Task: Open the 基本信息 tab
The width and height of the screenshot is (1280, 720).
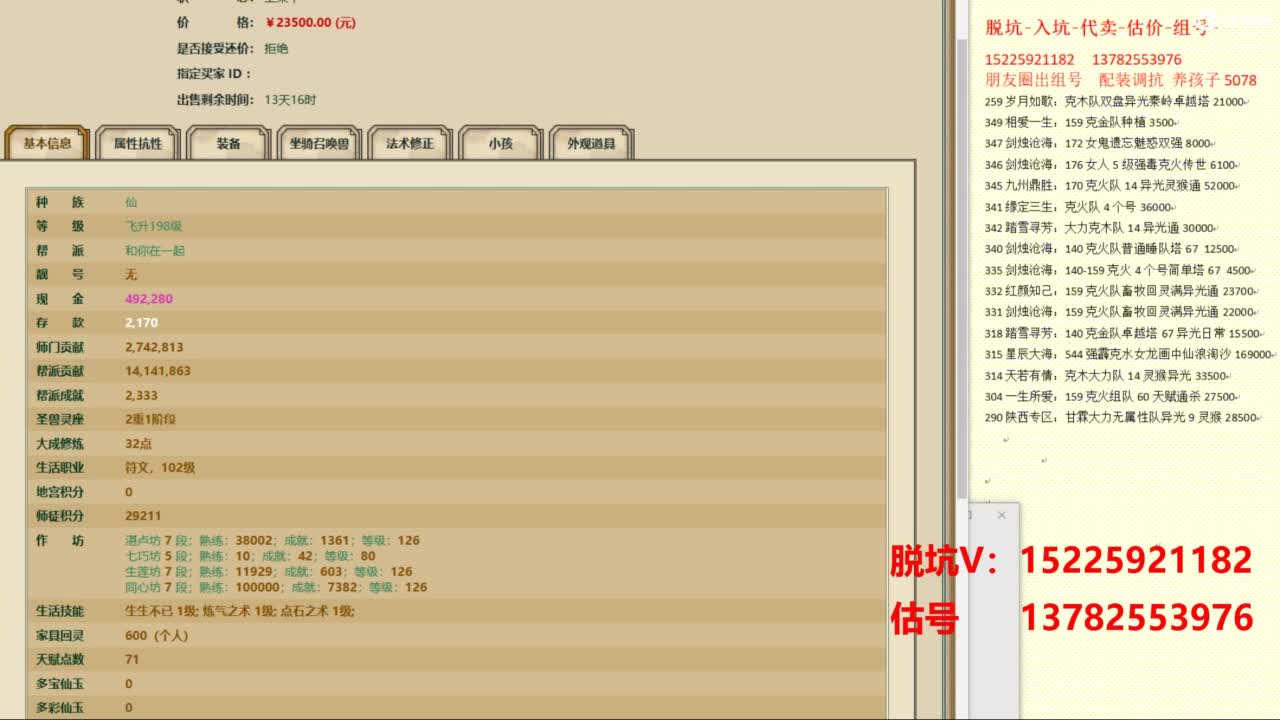Action: tap(47, 143)
